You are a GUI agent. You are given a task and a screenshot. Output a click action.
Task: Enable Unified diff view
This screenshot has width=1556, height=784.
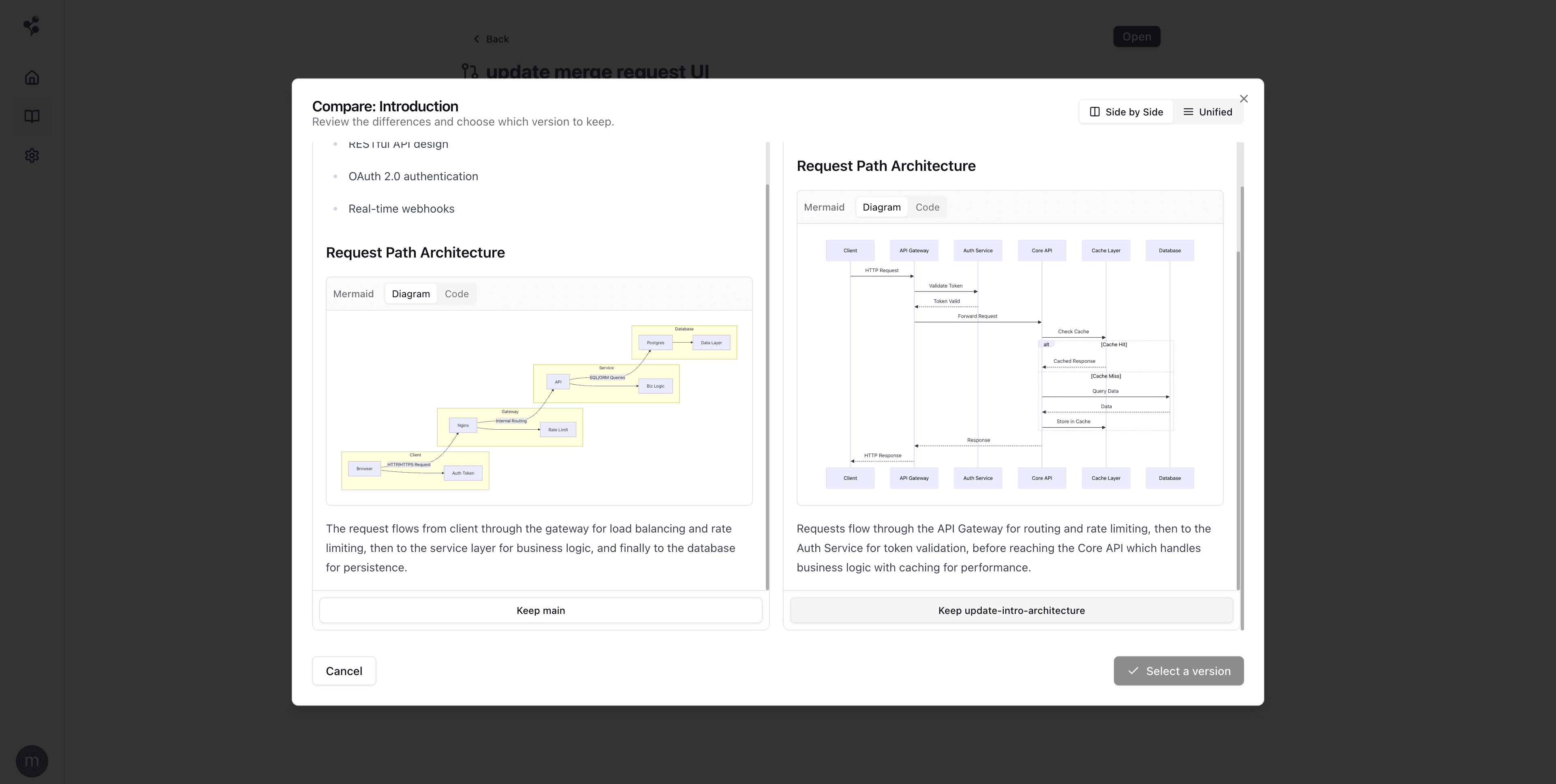coord(1209,112)
